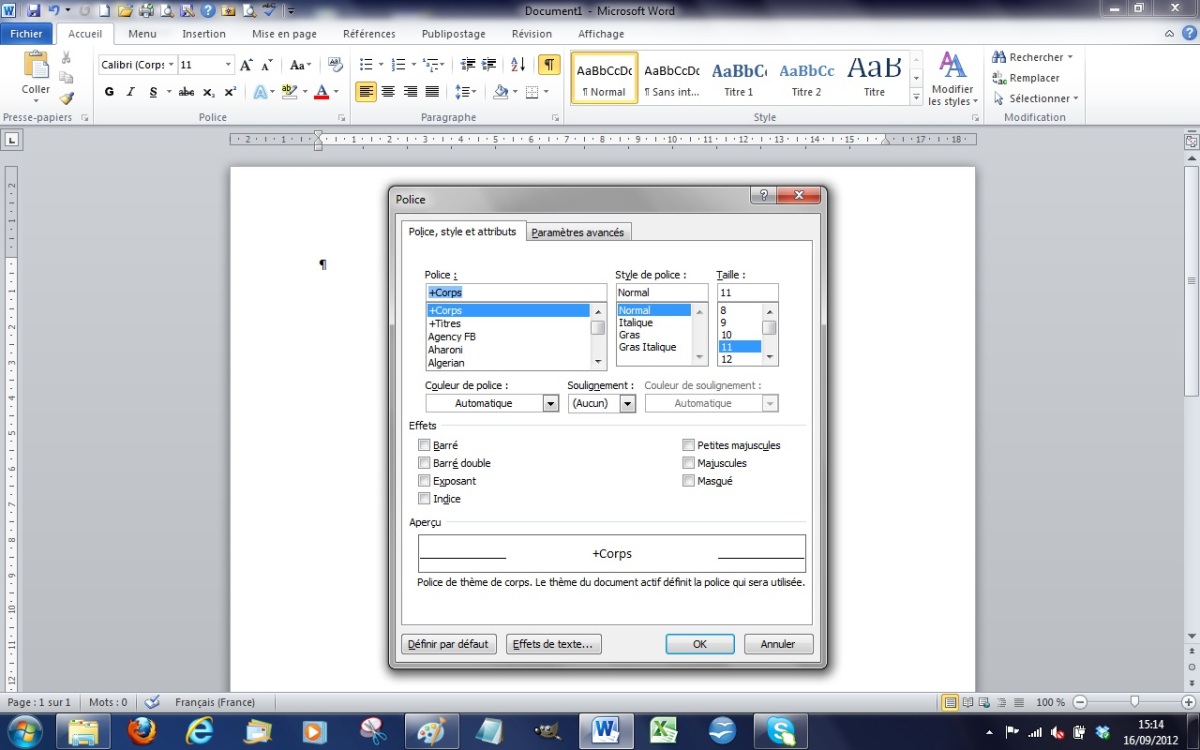Image resolution: width=1200 pixels, height=750 pixels.
Task: Open the Fichier tab
Action: click(27, 34)
